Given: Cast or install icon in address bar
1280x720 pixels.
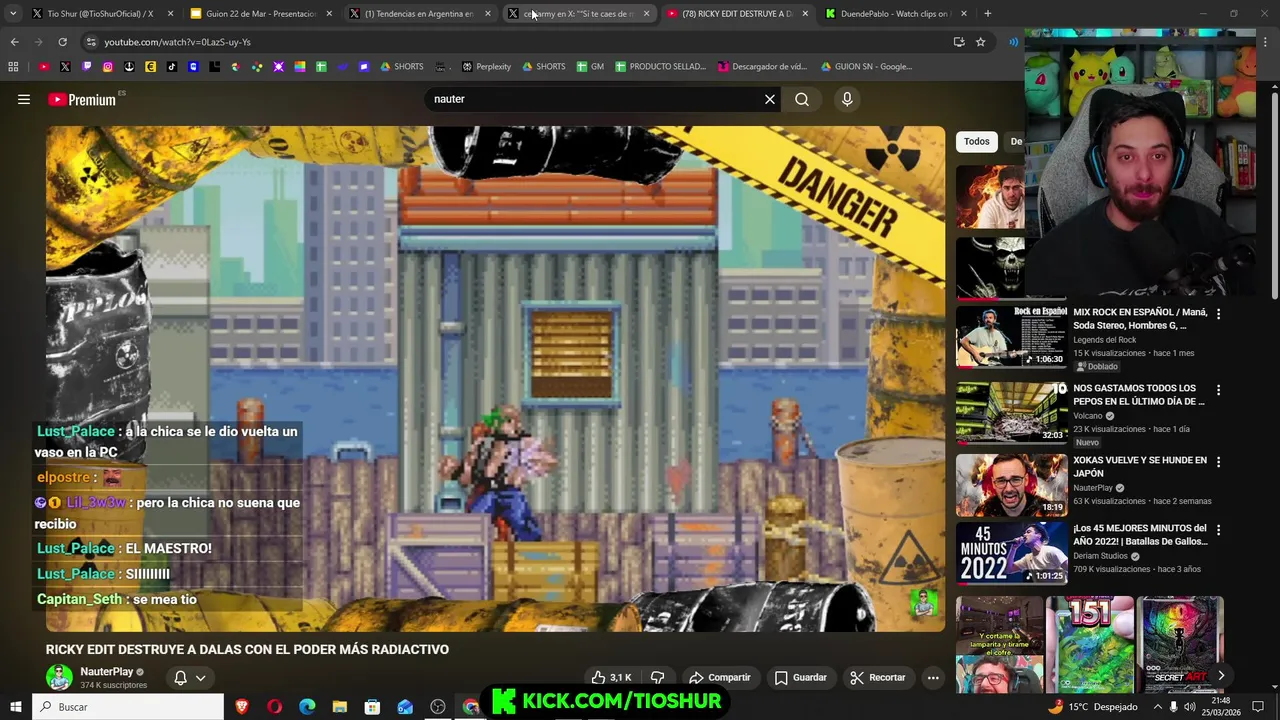Looking at the screenshot, I should [x=959, y=42].
